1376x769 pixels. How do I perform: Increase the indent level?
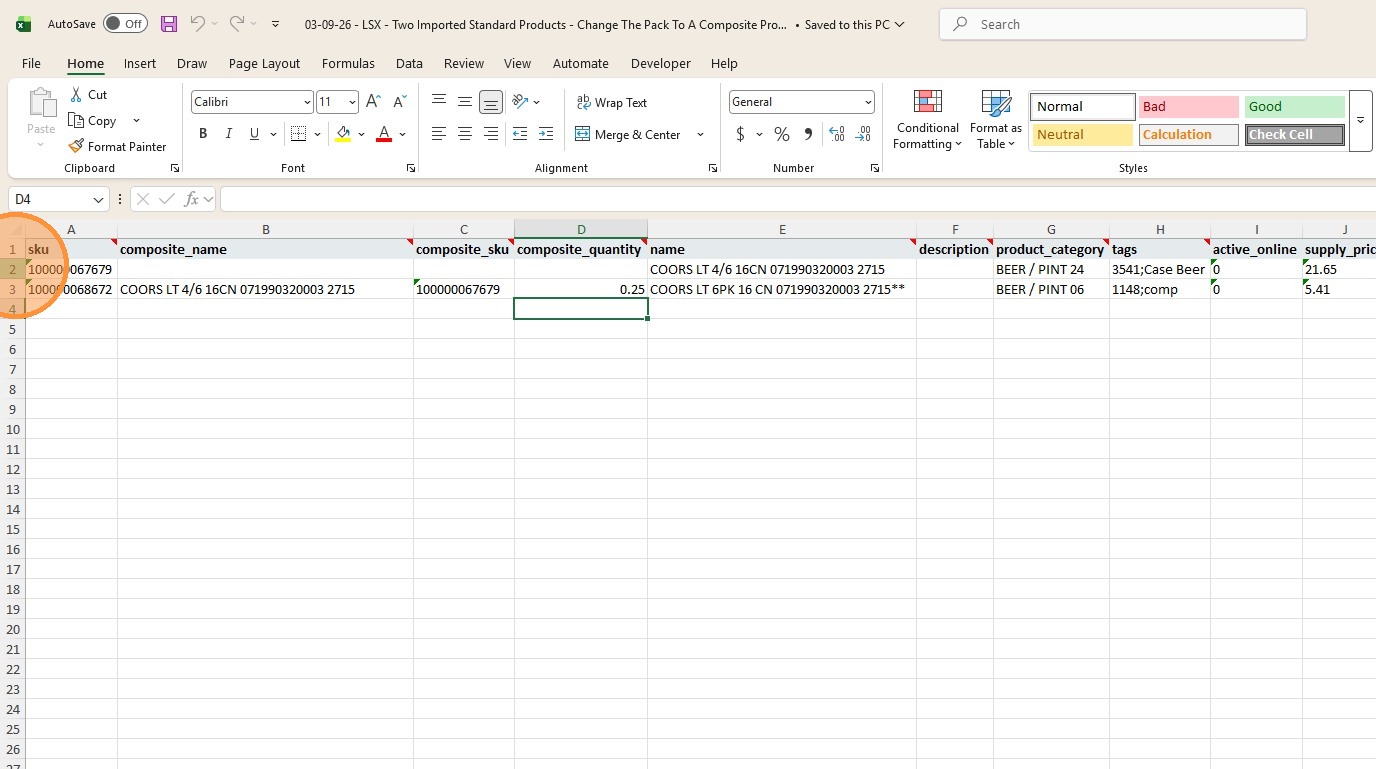click(x=546, y=134)
